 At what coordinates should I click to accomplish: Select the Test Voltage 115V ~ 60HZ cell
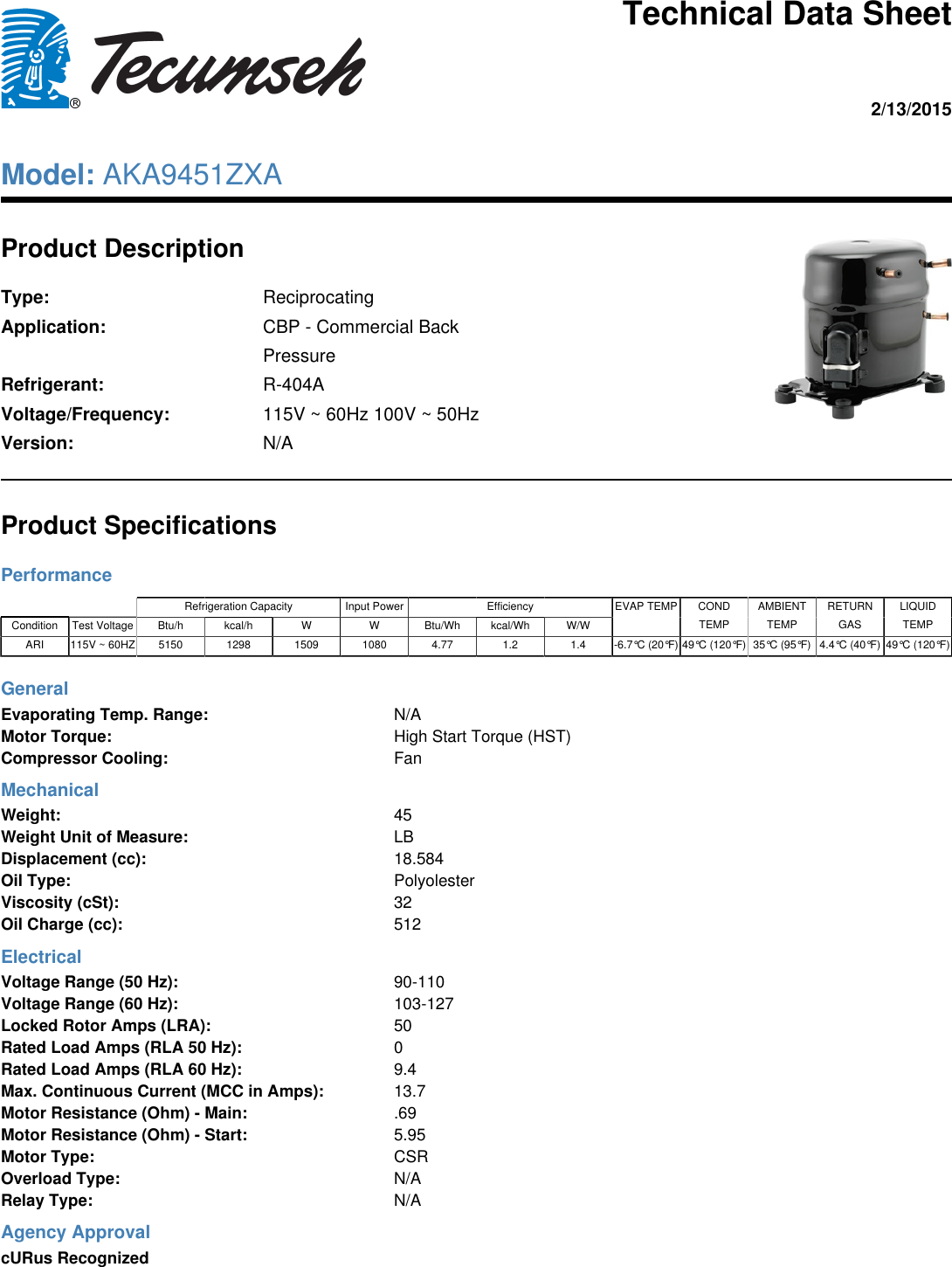tap(102, 645)
